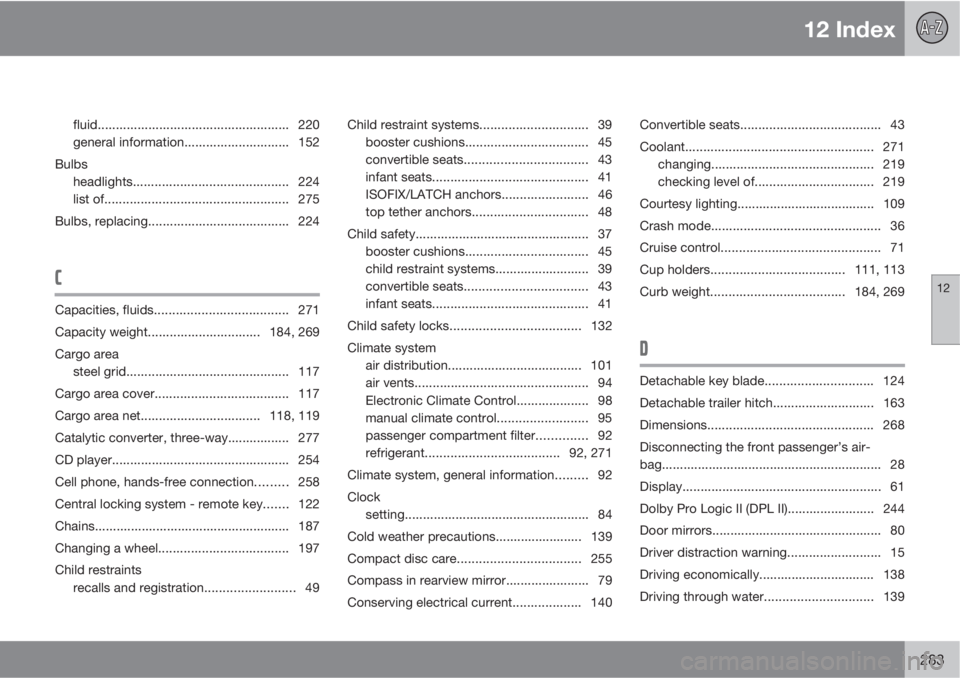The image size is (960, 678).
Task: Select the 'general information' entry page 152
Action: (x=196, y=142)
